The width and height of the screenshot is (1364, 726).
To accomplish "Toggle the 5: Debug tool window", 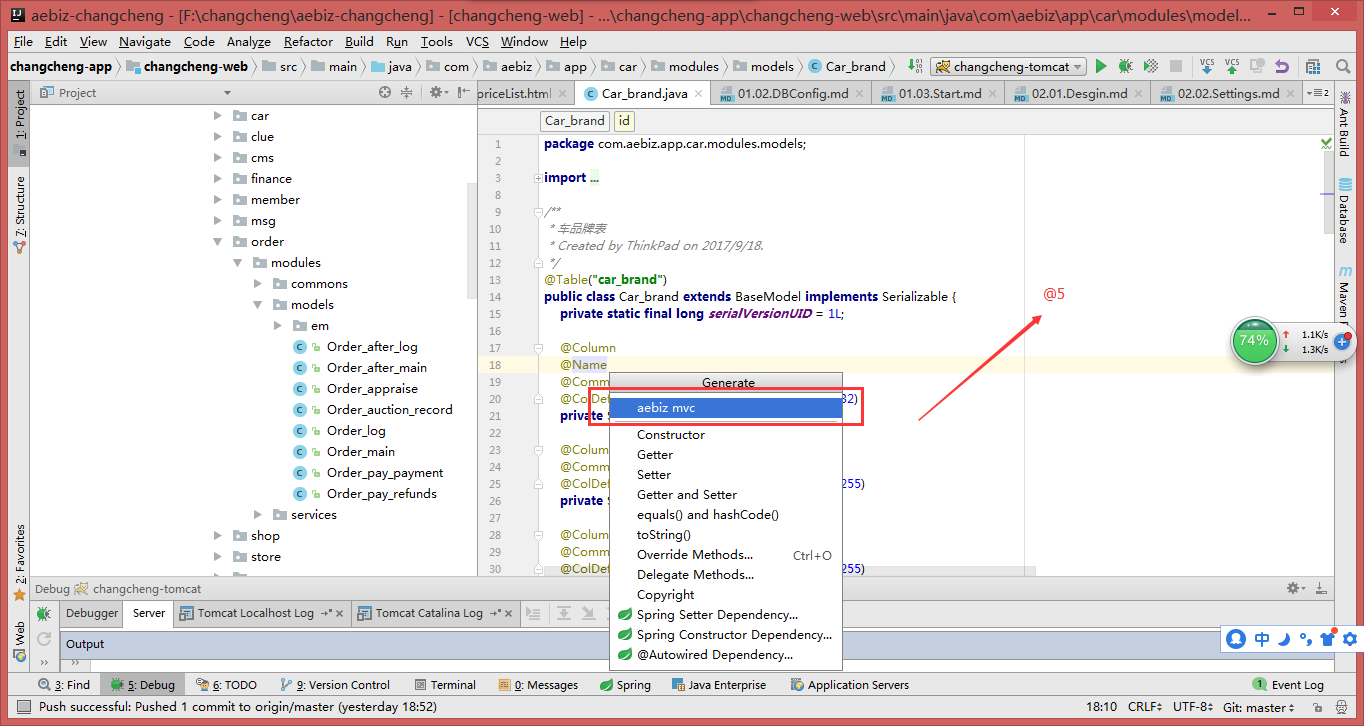I will pos(142,685).
